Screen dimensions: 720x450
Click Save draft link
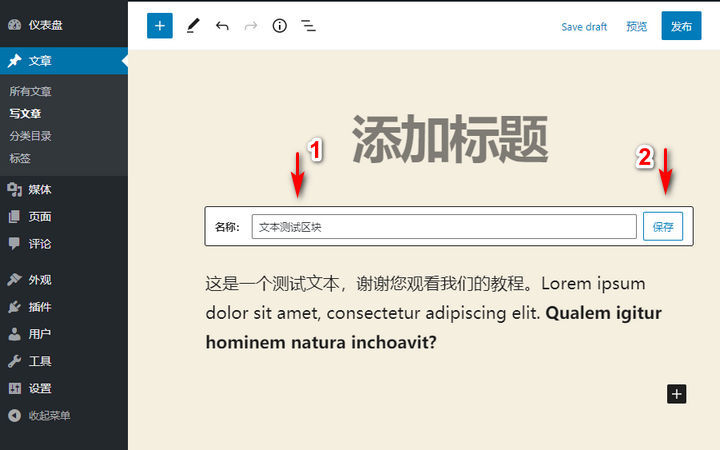pos(584,27)
